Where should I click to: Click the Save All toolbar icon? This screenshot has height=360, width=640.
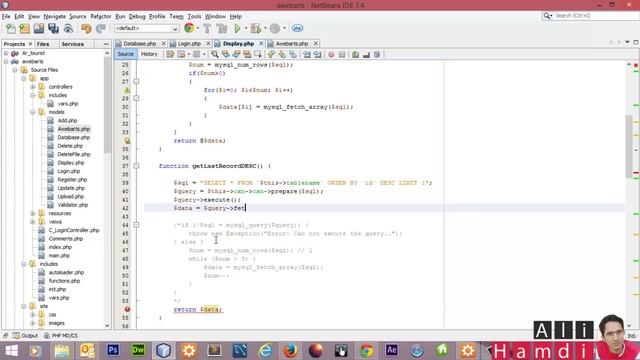click(53, 29)
